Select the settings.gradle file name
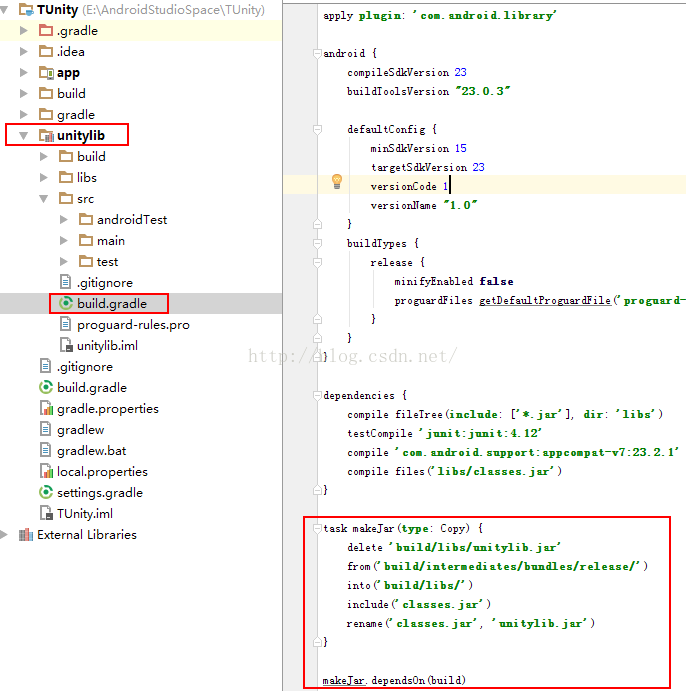The height and width of the screenshot is (691, 686). [100, 493]
